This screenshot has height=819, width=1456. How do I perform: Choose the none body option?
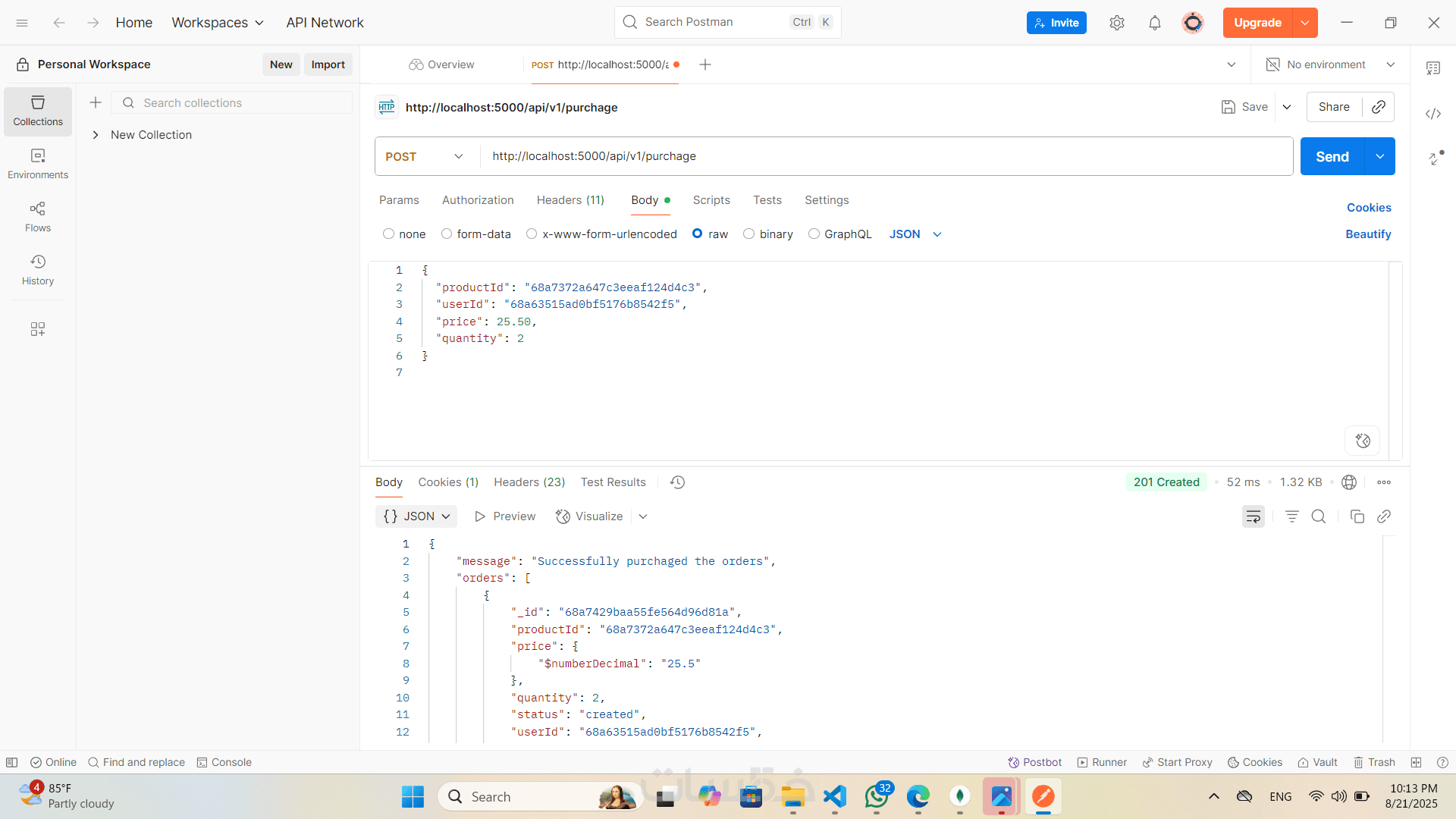pos(389,234)
